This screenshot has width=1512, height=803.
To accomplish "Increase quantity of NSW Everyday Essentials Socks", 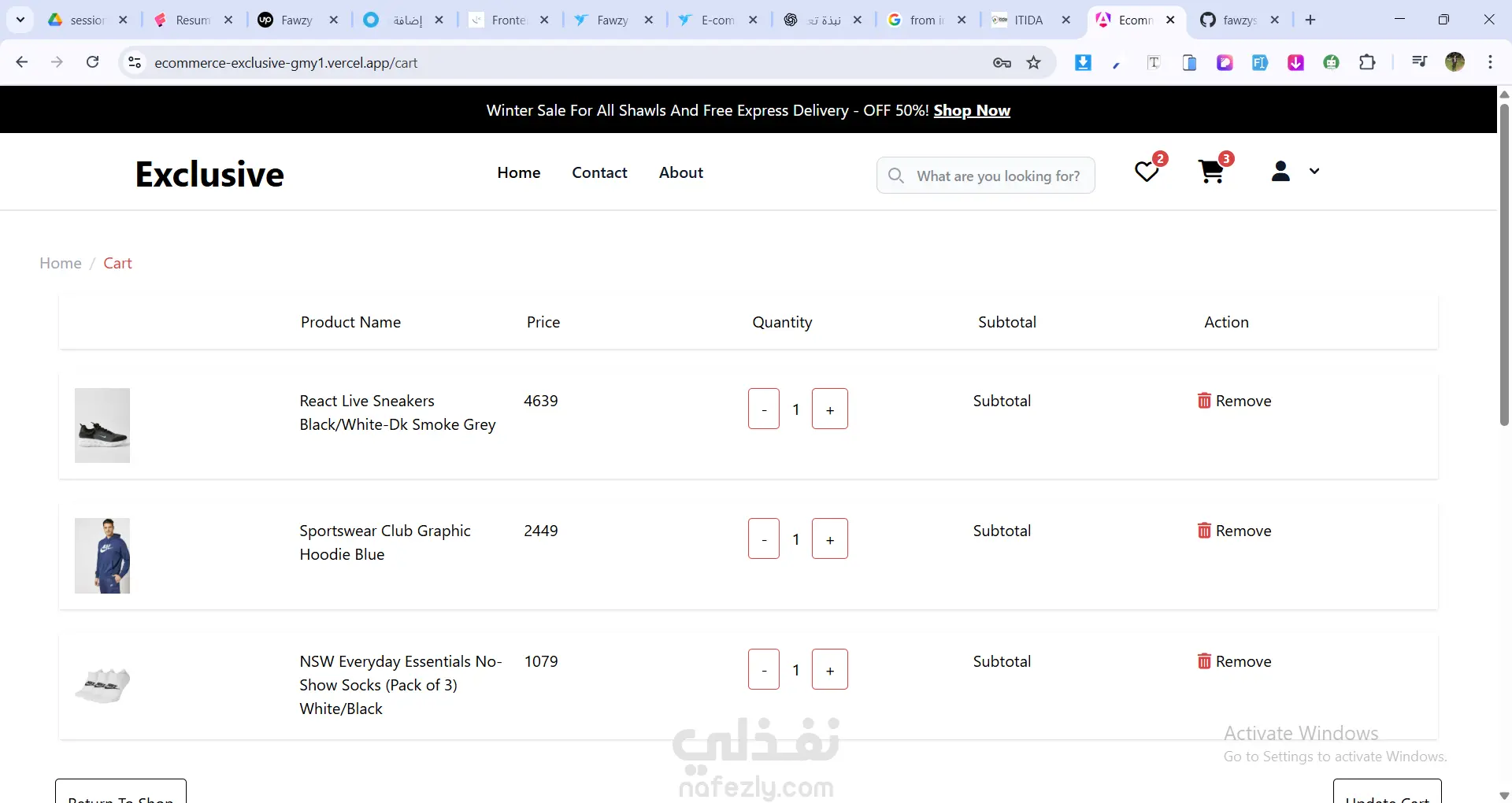I will point(830,669).
